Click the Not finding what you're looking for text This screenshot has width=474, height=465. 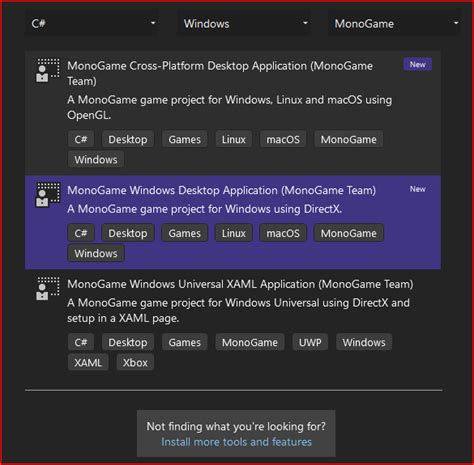tap(236, 426)
